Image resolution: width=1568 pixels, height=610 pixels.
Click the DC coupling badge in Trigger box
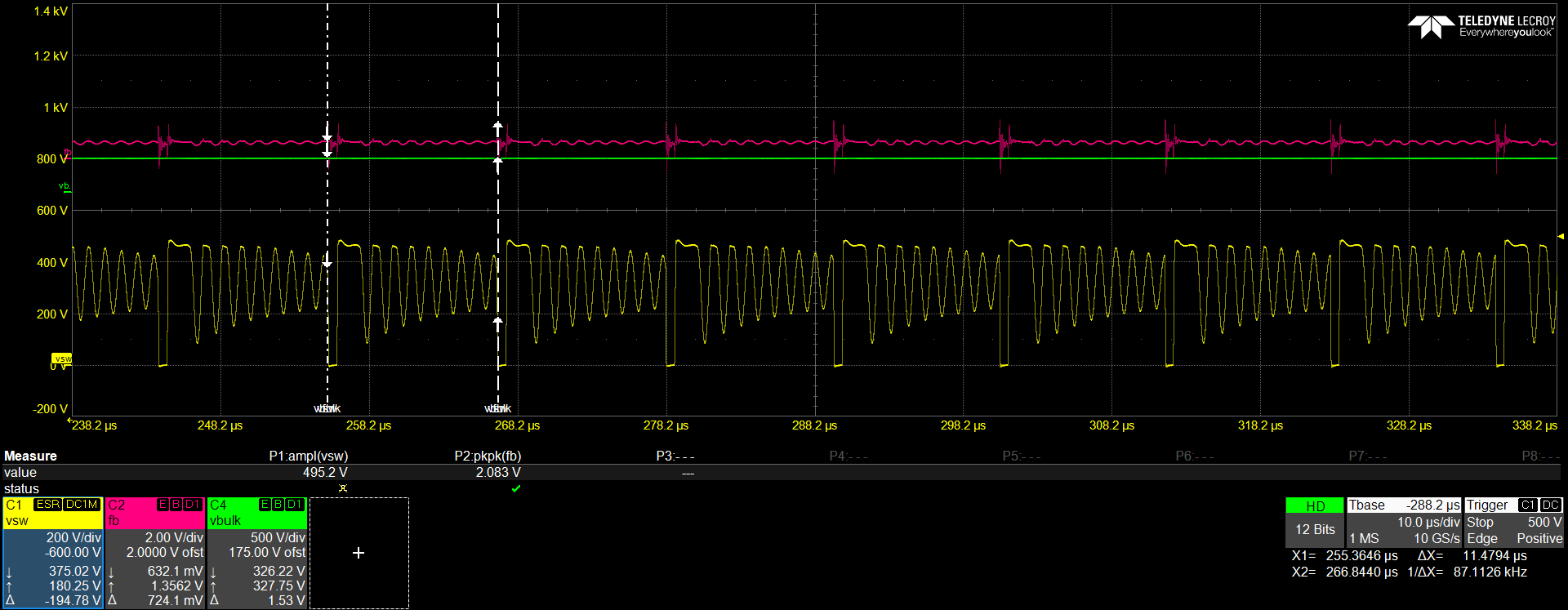pyautogui.click(x=1551, y=505)
